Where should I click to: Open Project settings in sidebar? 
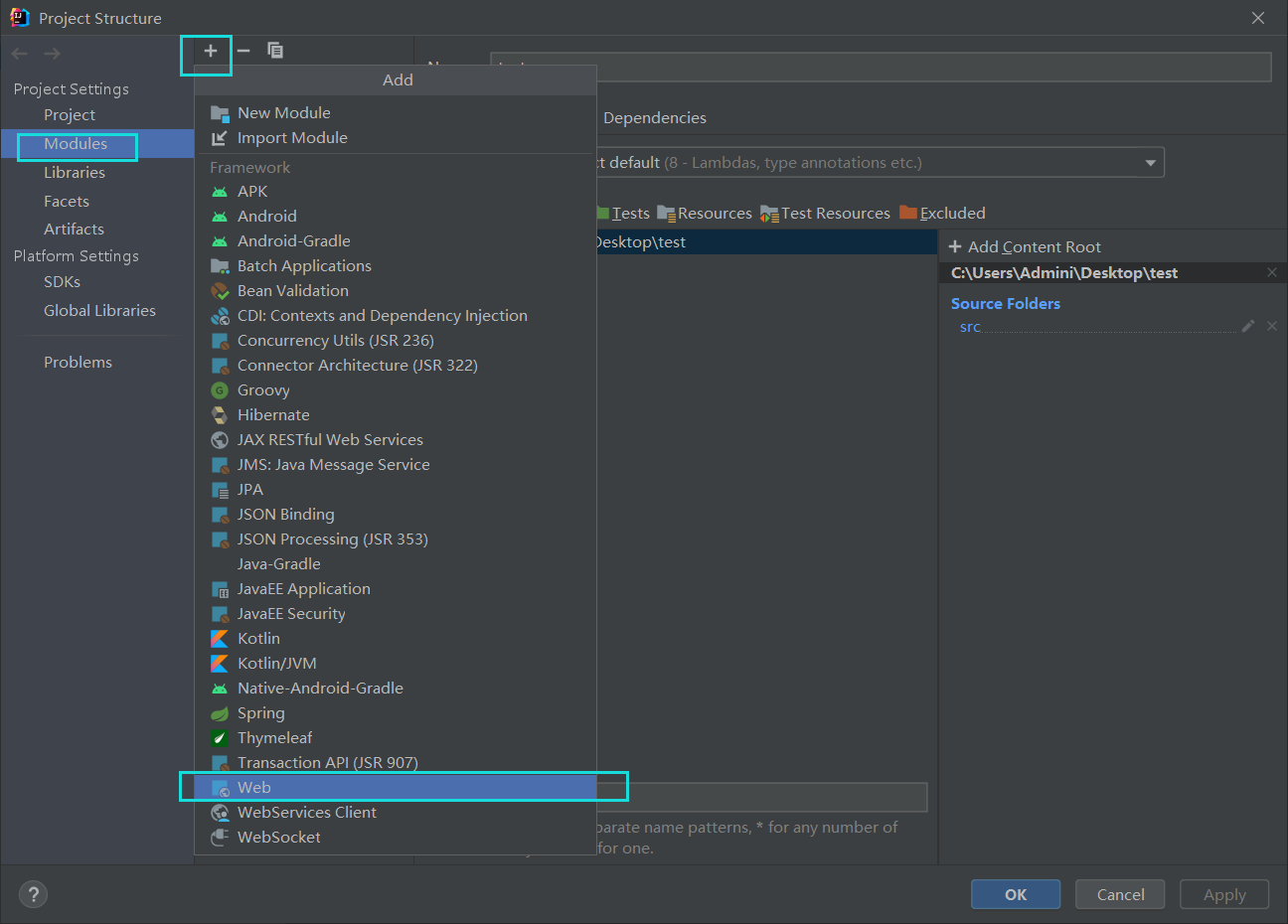tap(70, 115)
